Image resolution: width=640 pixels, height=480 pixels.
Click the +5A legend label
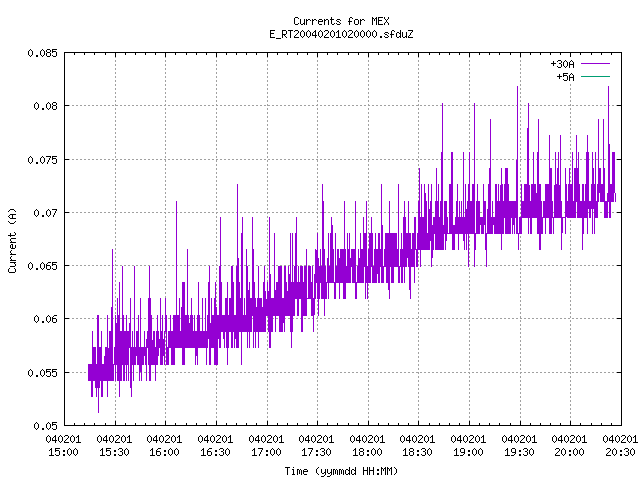pyautogui.click(x=565, y=77)
